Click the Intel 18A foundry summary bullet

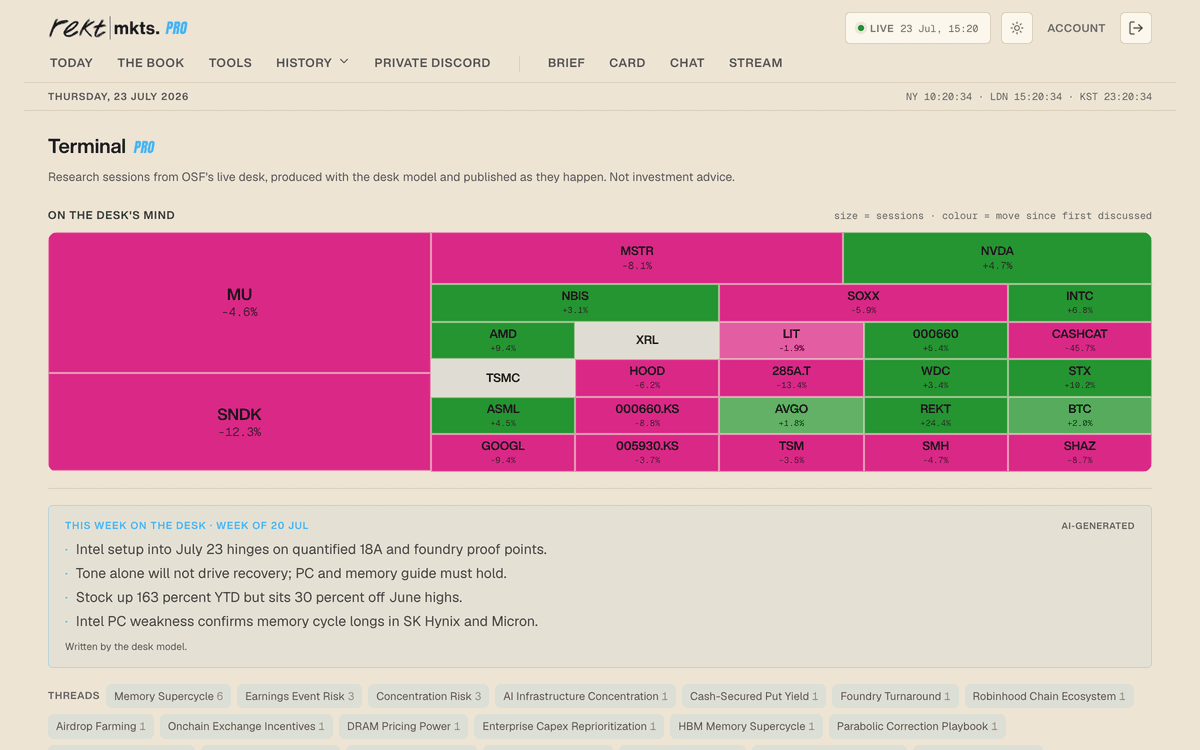click(x=311, y=549)
